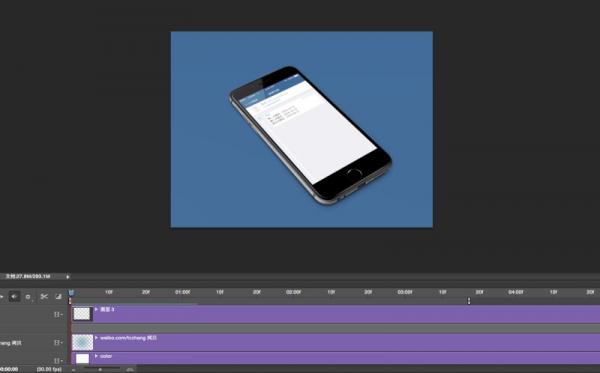
Task: Click the 30.00 fps frame rate readout
Action: (x=49, y=369)
